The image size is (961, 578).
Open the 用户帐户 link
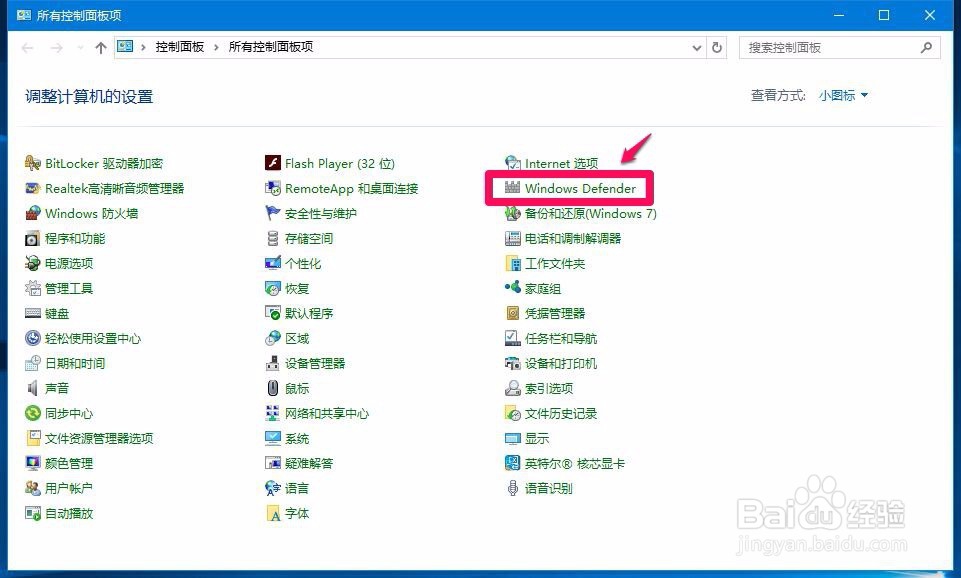click(x=69, y=489)
